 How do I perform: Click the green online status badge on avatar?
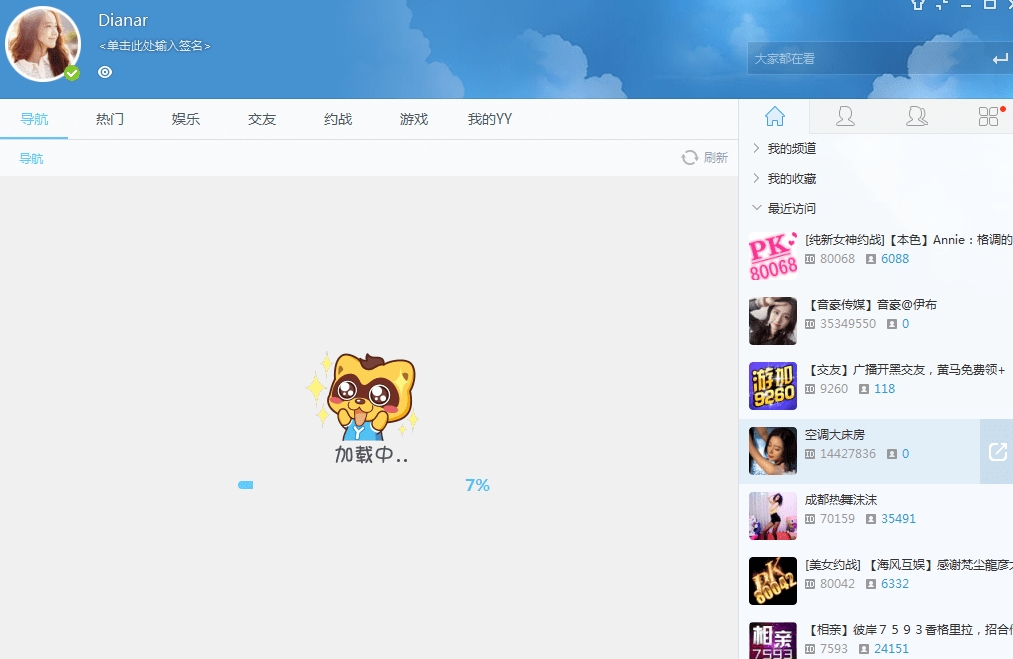[x=72, y=73]
